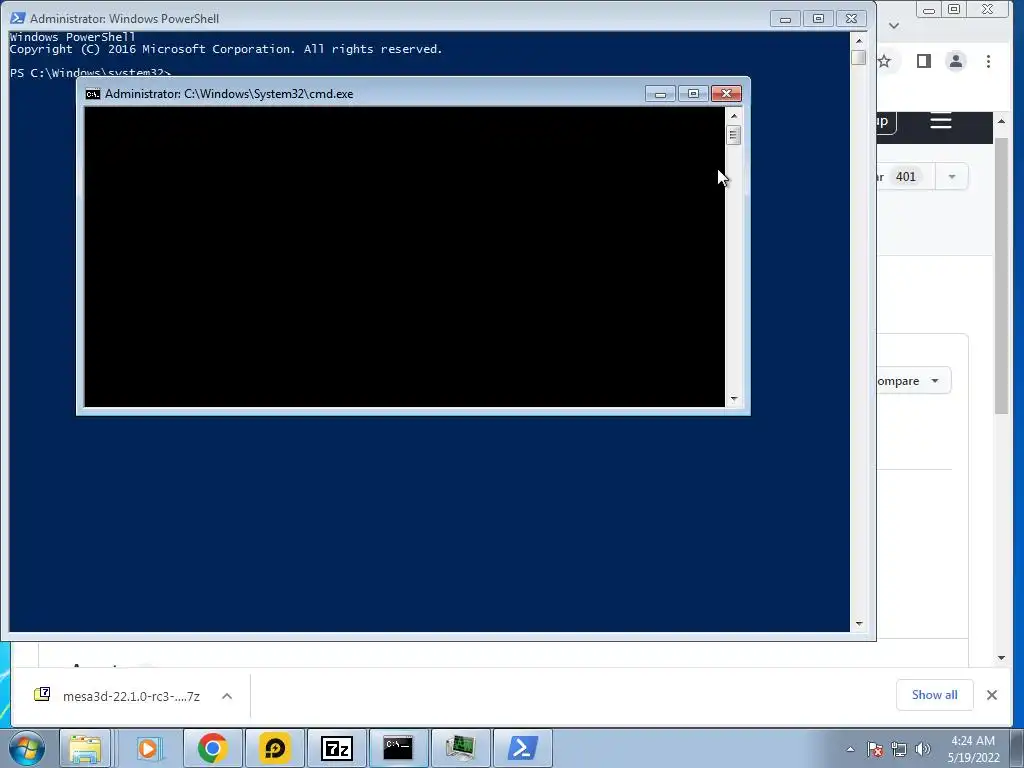Minimize the cmd.exe window

pos(660,94)
